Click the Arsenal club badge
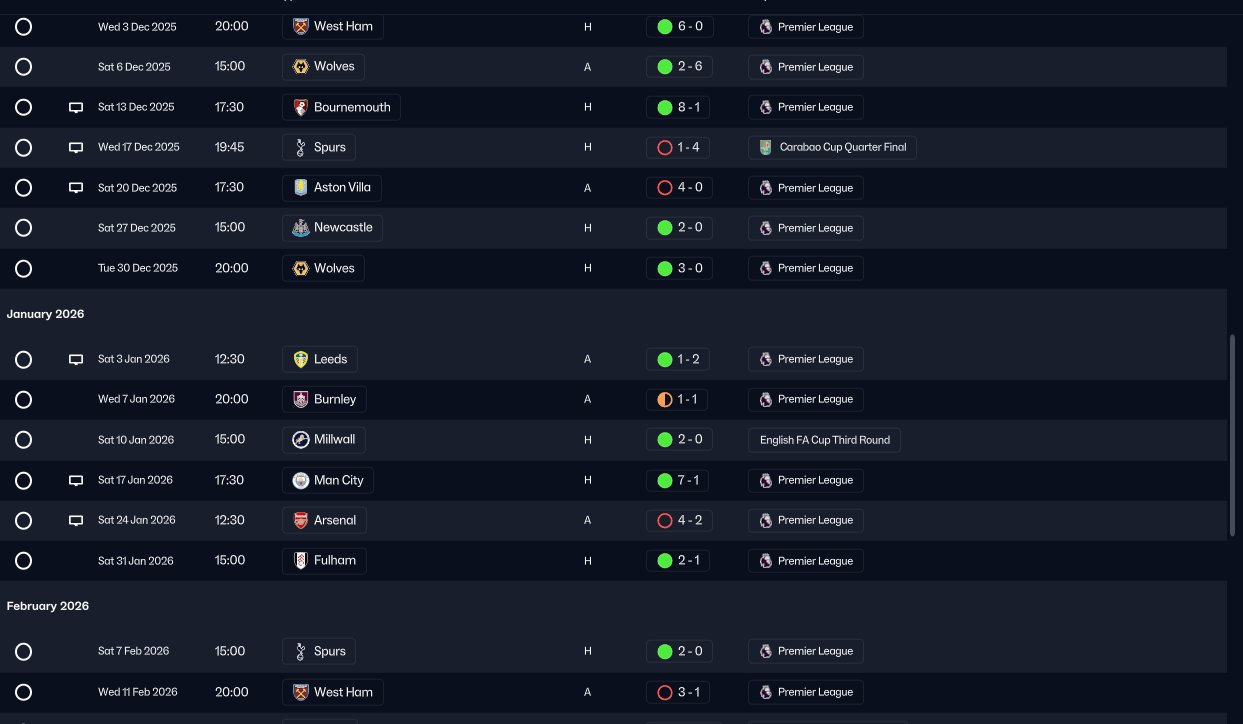The height and width of the screenshot is (724, 1243). (x=300, y=520)
